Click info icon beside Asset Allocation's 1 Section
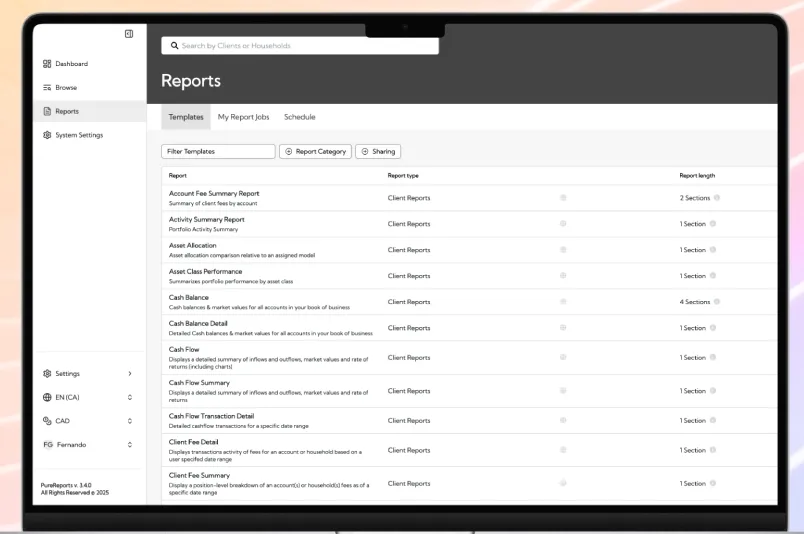The width and height of the screenshot is (804, 534). [x=713, y=250]
